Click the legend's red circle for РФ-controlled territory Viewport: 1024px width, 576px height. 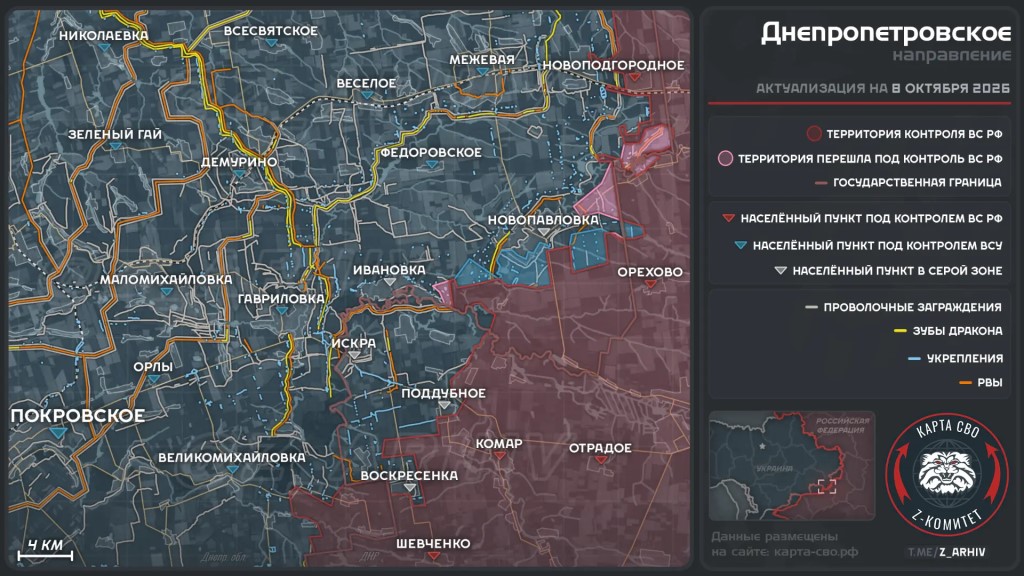(x=814, y=134)
